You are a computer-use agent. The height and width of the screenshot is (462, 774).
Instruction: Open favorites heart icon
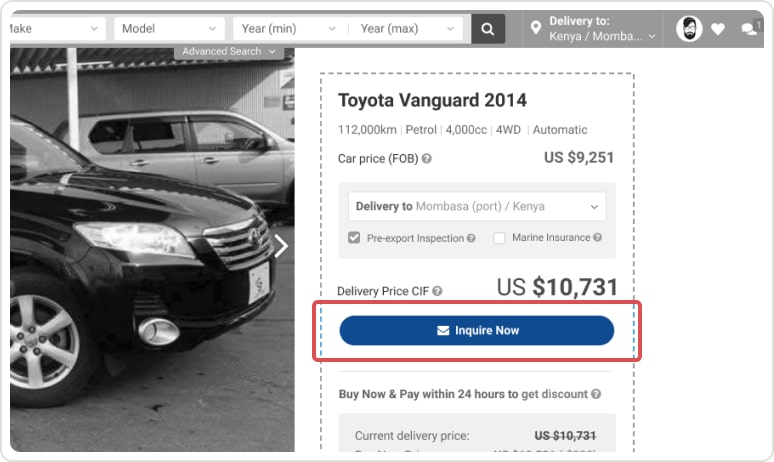point(718,30)
